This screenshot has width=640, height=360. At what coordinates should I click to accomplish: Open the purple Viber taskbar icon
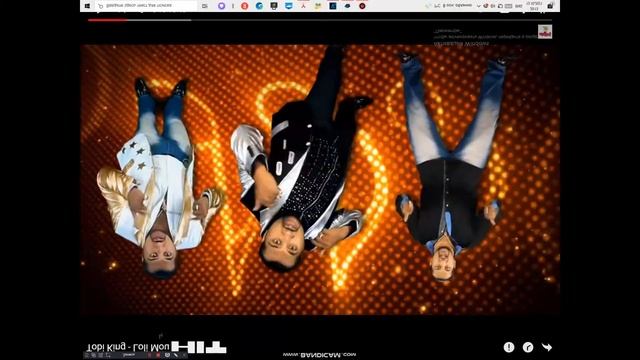(221, 6)
